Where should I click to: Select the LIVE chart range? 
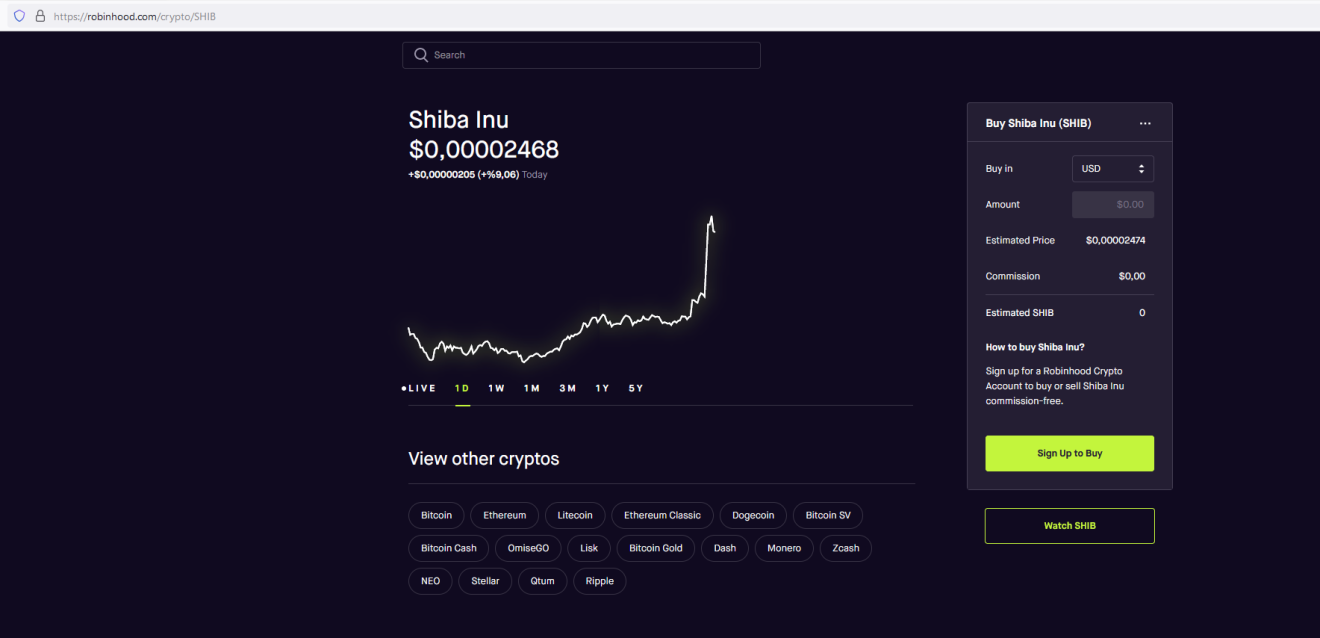(x=419, y=388)
